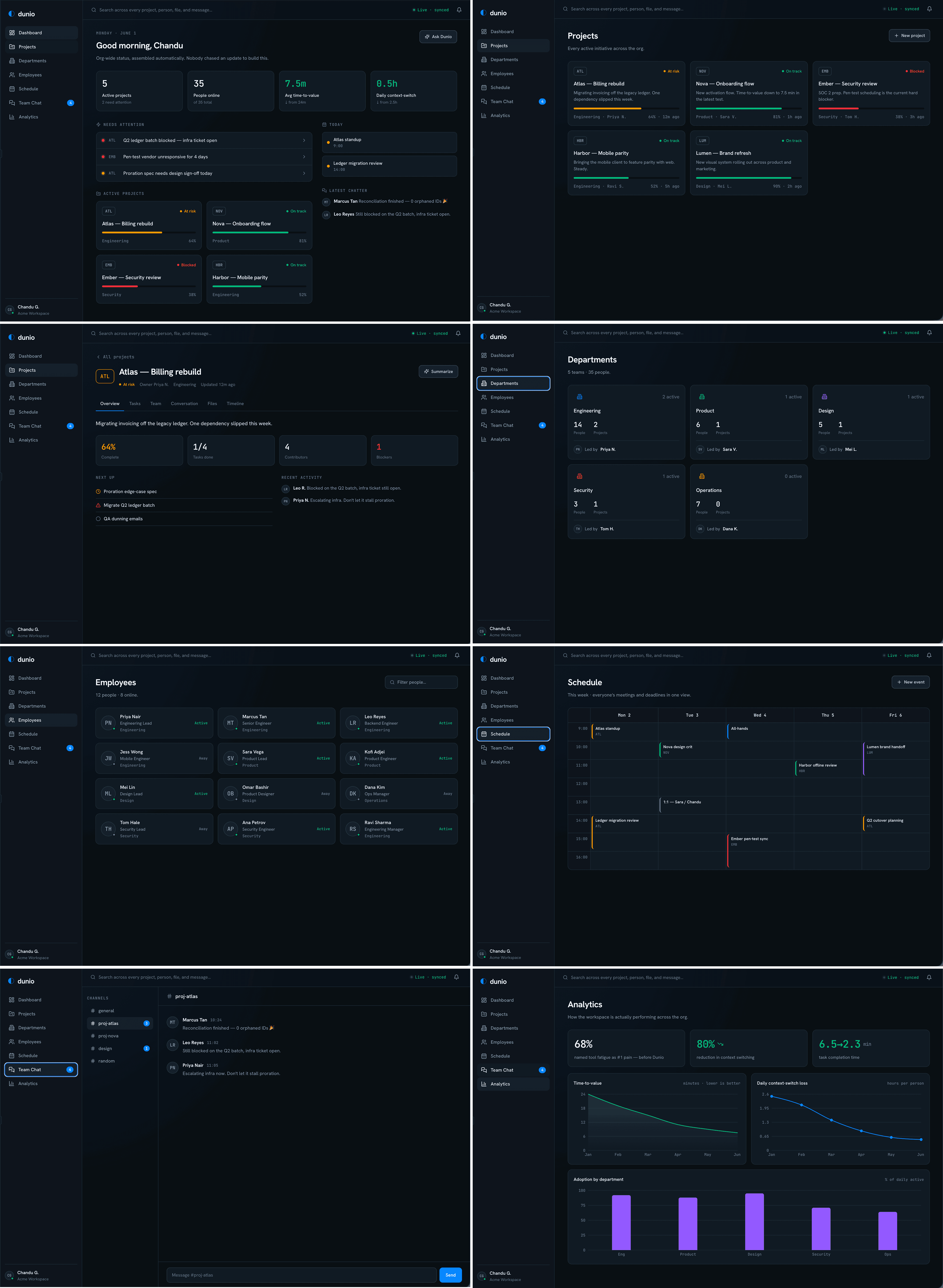
Task: Click the clock icon beside Proration edge-case spec
Action: (x=98, y=491)
